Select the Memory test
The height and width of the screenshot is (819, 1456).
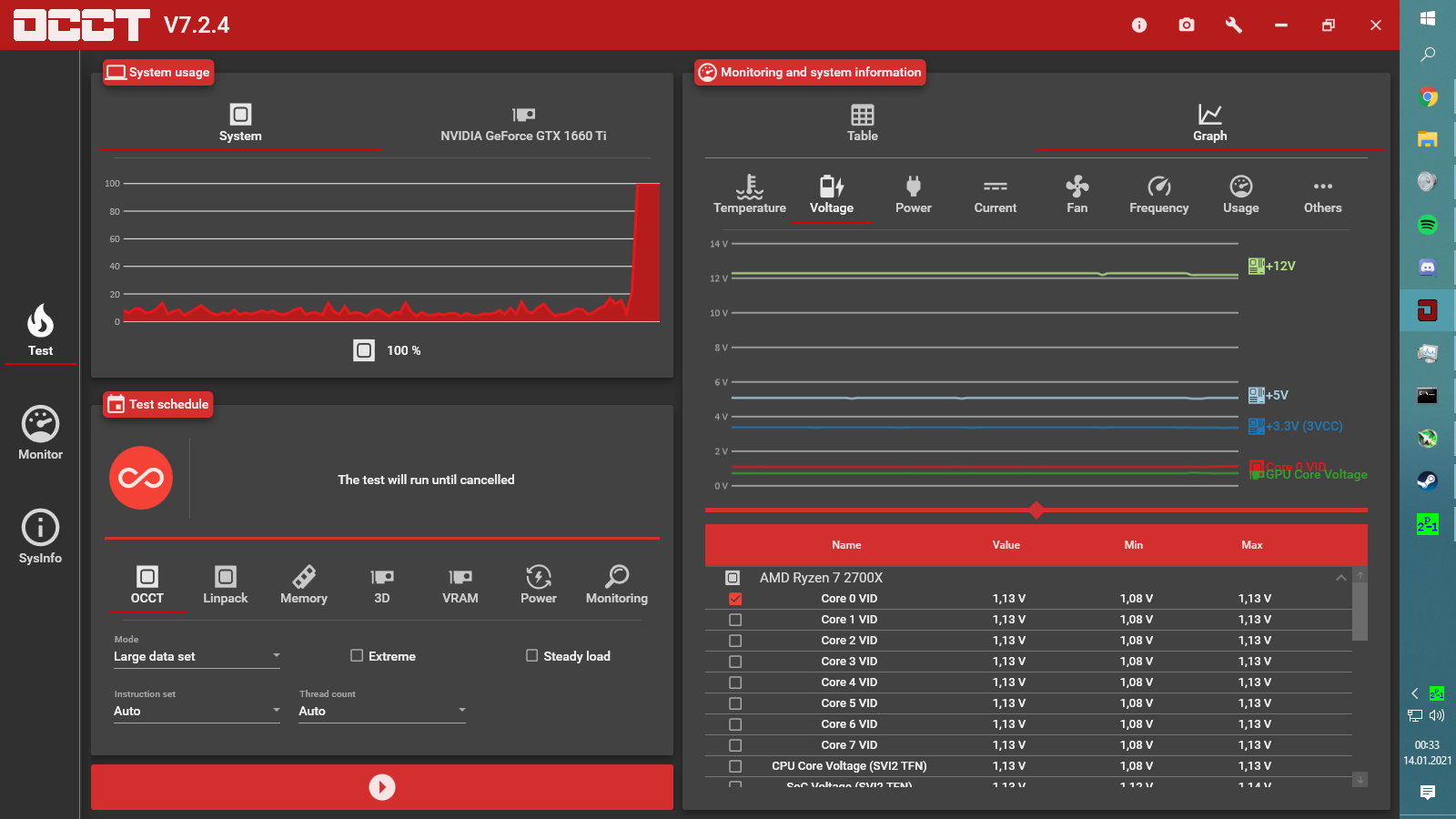[304, 584]
